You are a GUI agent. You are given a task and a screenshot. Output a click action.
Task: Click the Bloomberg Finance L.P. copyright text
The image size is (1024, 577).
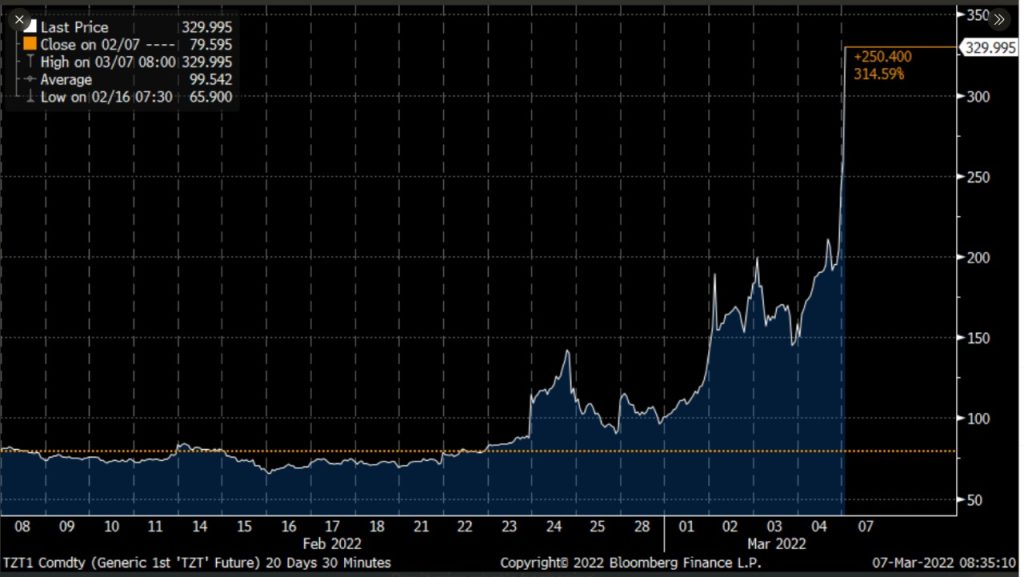tap(631, 563)
